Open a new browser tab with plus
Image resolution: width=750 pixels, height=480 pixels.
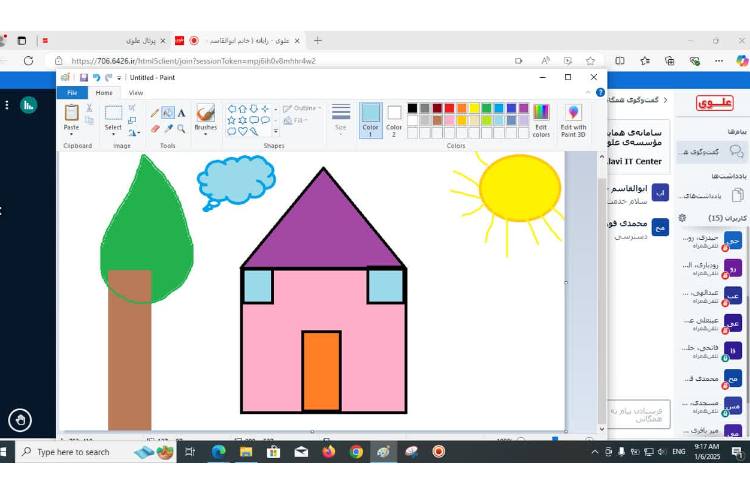[x=318, y=41]
